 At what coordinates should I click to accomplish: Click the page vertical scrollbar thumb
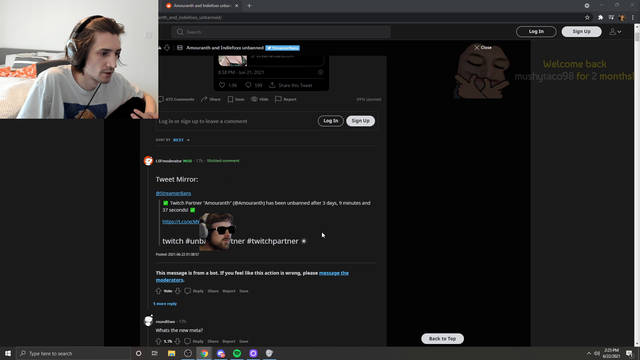[637, 36]
